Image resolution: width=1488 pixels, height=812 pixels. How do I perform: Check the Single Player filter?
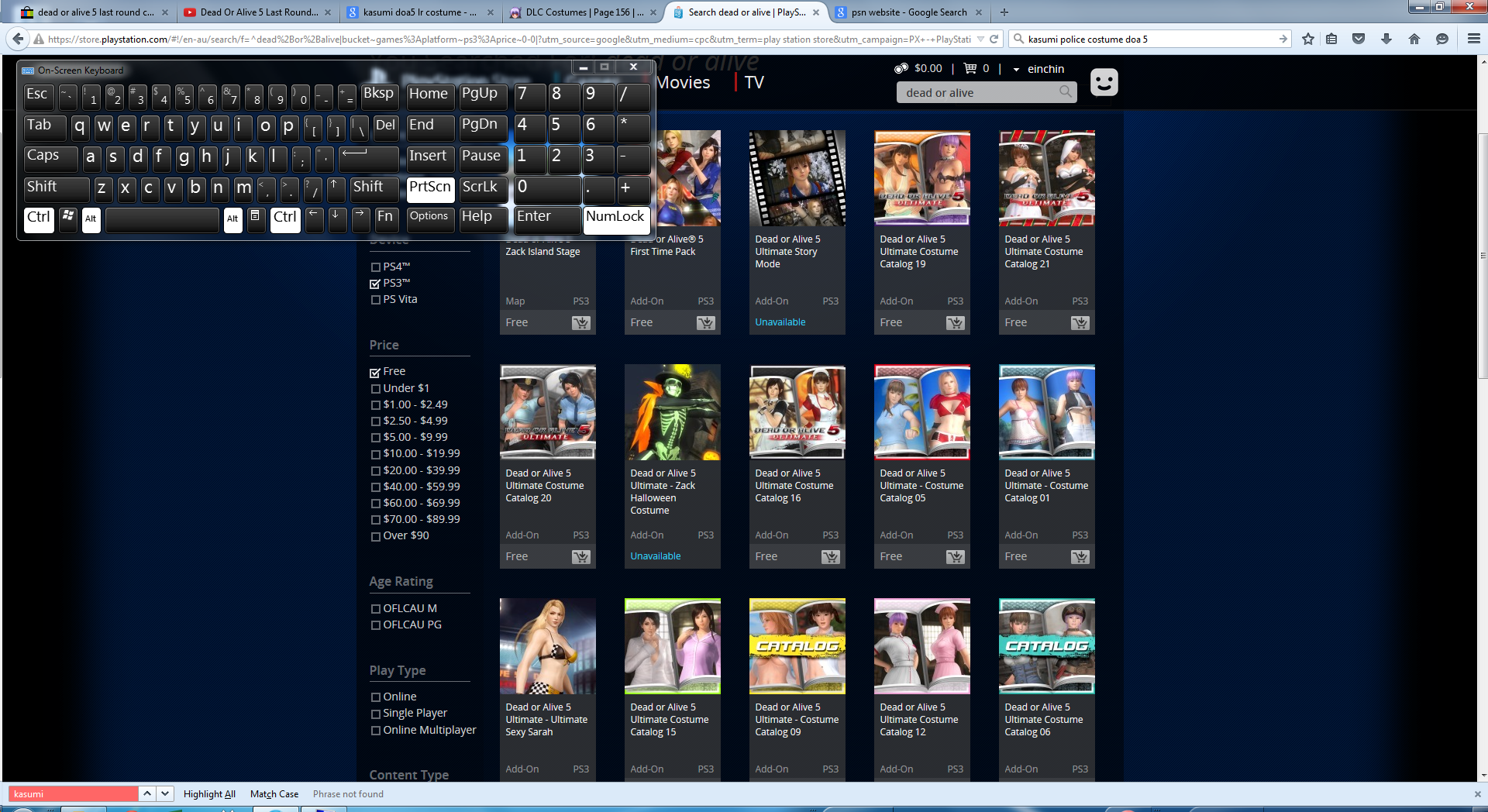375,714
